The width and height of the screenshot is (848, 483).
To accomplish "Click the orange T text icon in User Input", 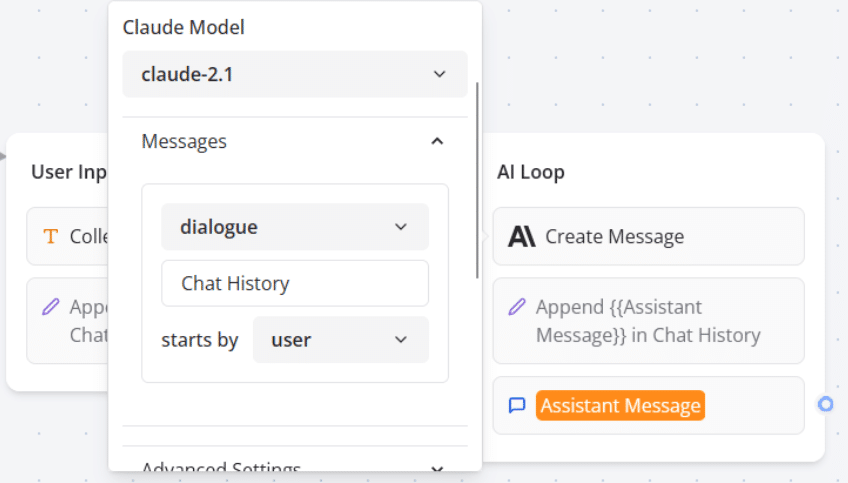I will tap(50, 236).
